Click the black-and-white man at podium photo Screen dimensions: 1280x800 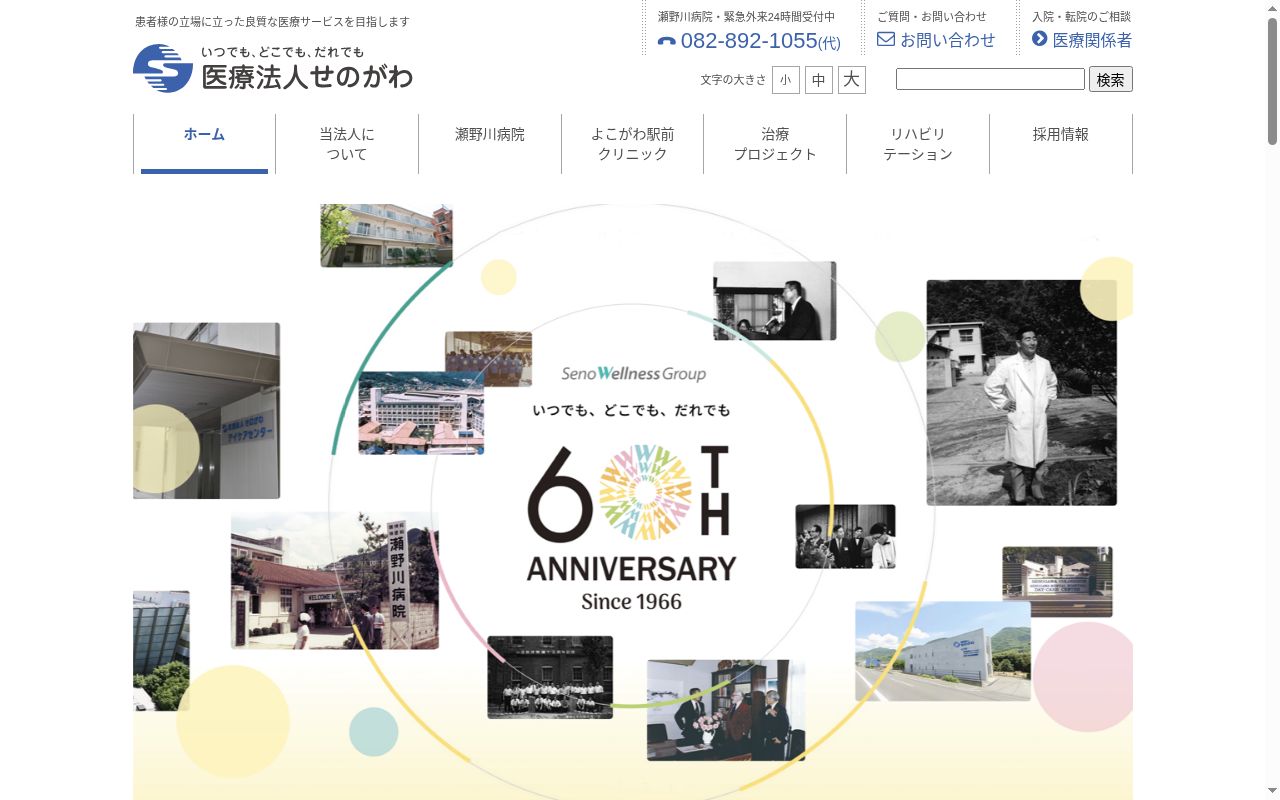click(x=774, y=301)
